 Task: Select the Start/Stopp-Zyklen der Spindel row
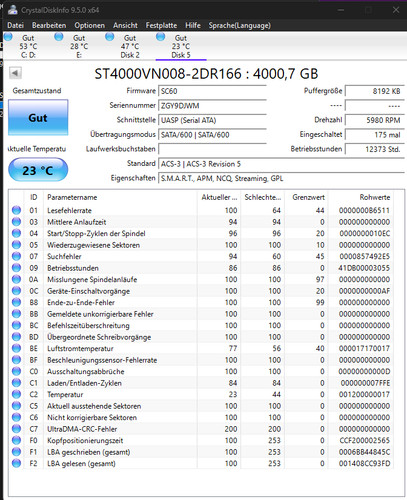(201, 233)
